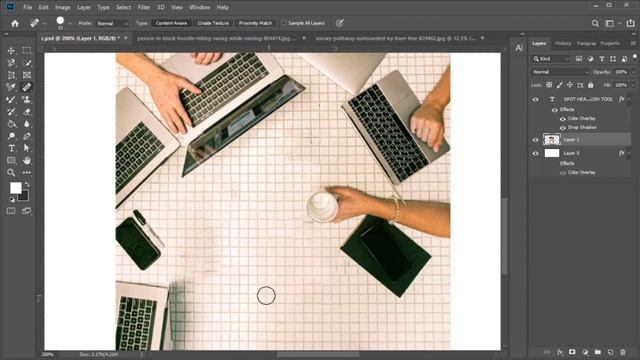Select the Lasso tool
Image resolution: width=640 pixels, height=360 pixels.
[11, 63]
